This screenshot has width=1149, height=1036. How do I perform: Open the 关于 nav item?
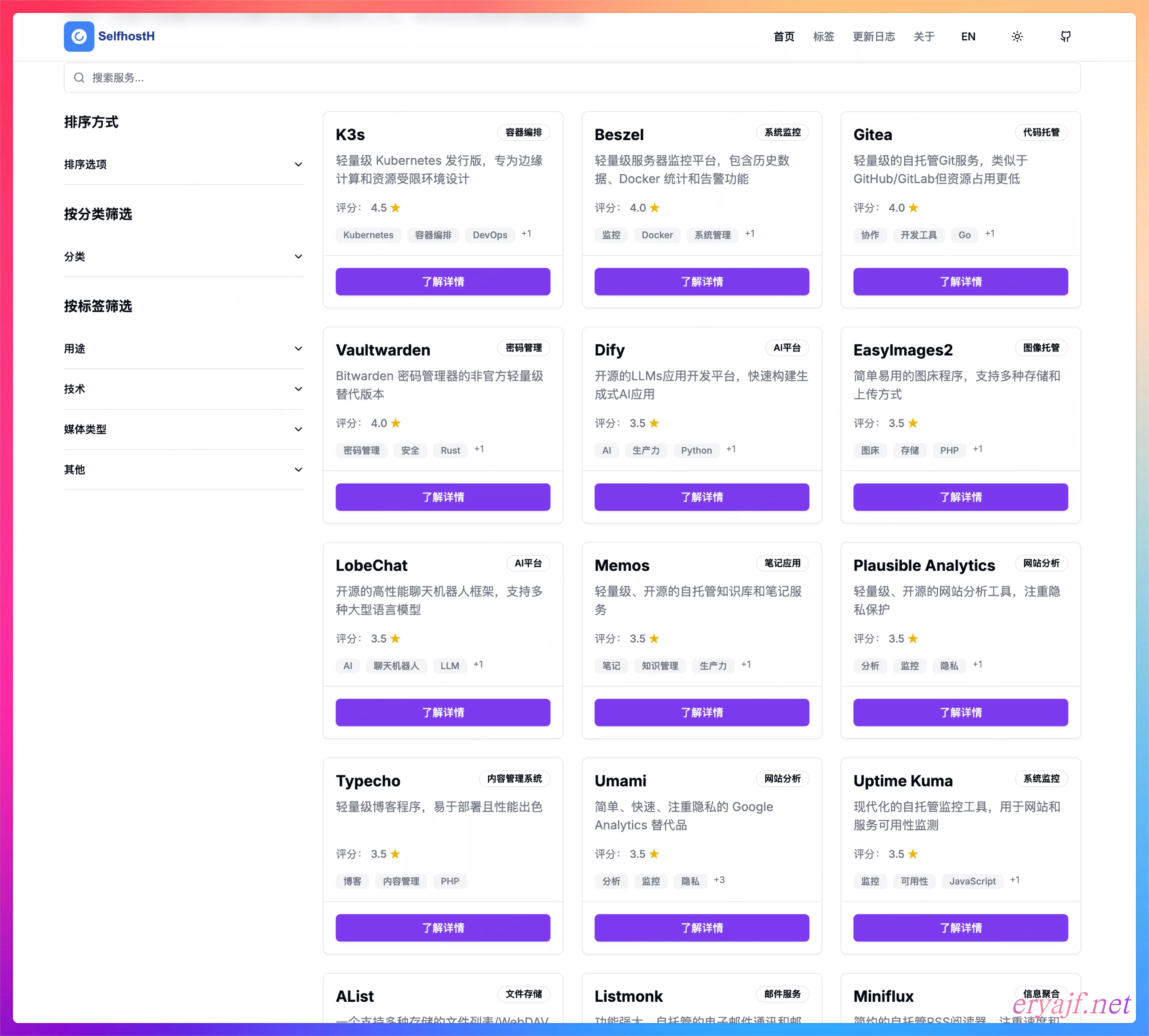pyautogui.click(x=924, y=36)
